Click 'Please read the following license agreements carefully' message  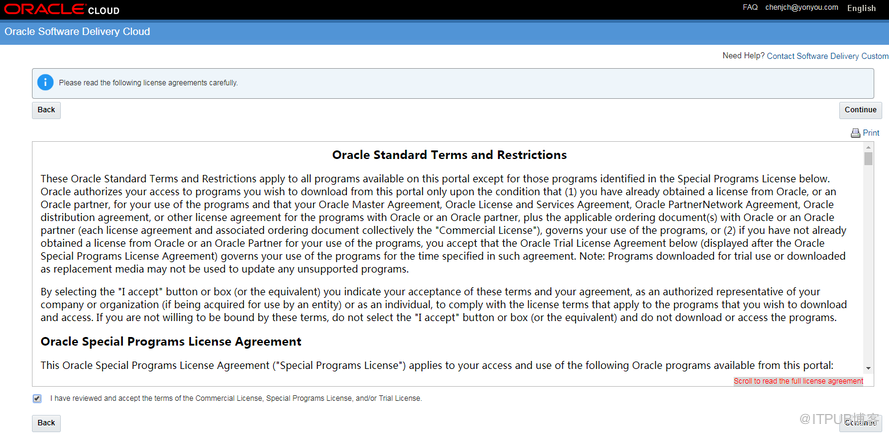tap(149, 83)
